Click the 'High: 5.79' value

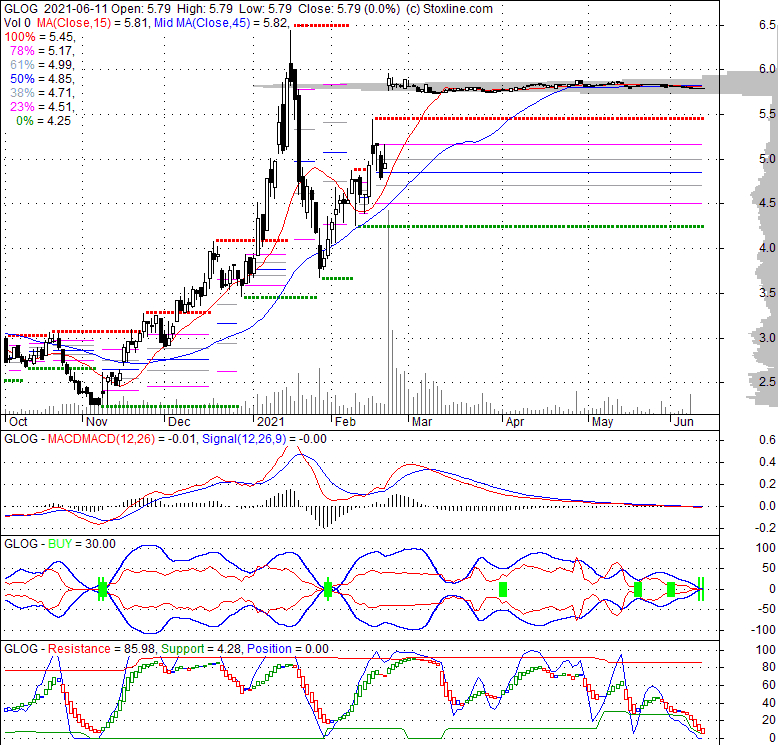click(203, 9)
